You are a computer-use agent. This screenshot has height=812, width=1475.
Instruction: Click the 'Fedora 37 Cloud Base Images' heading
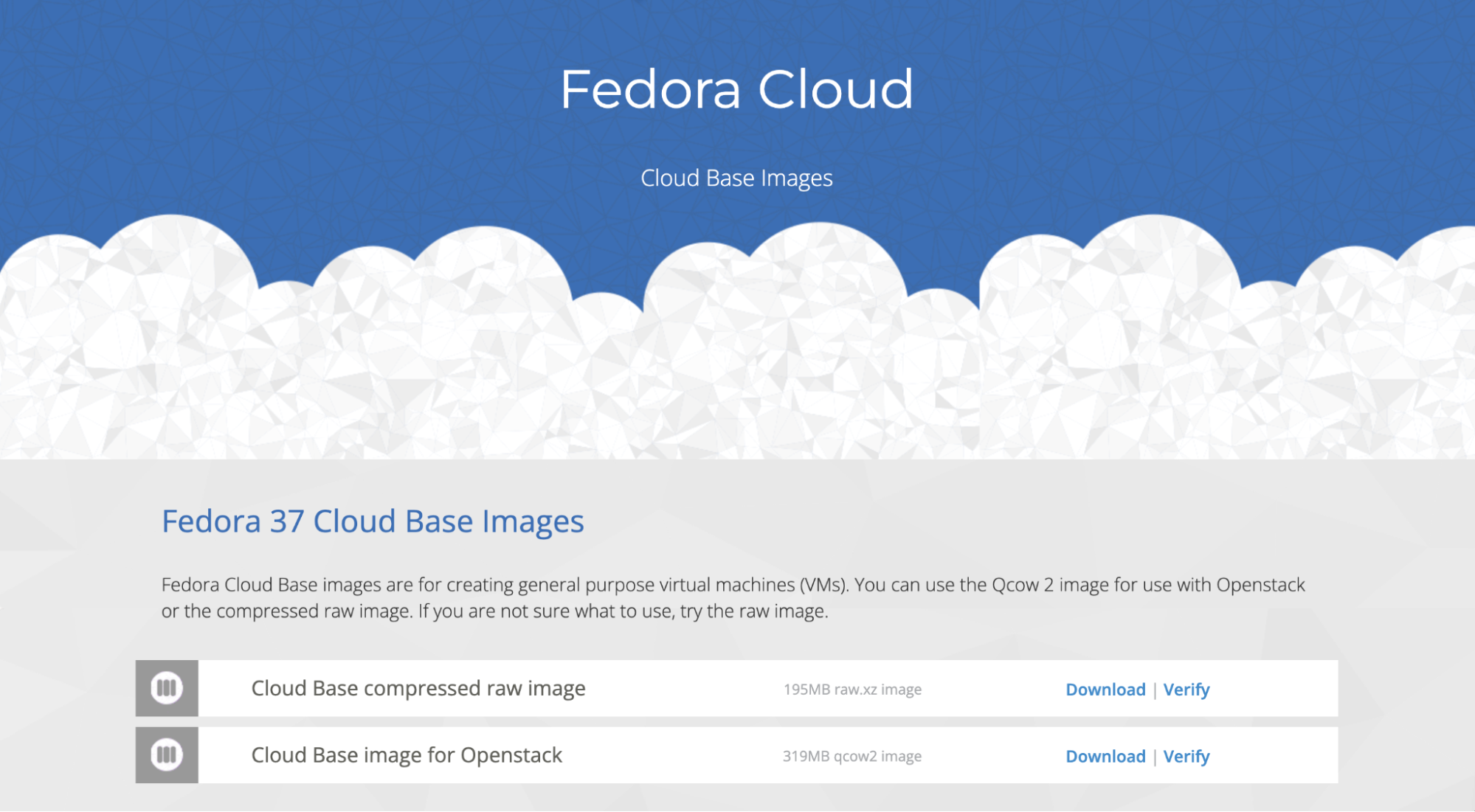tap(373, 521)
